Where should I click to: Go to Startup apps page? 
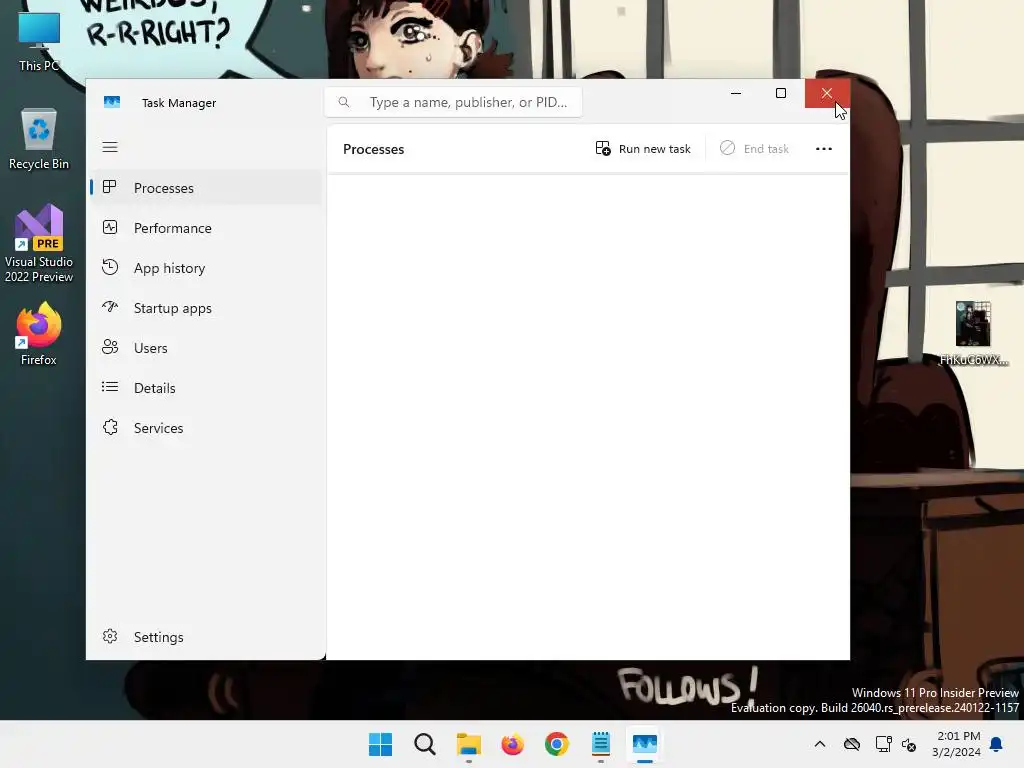click(x=206, y=308)
